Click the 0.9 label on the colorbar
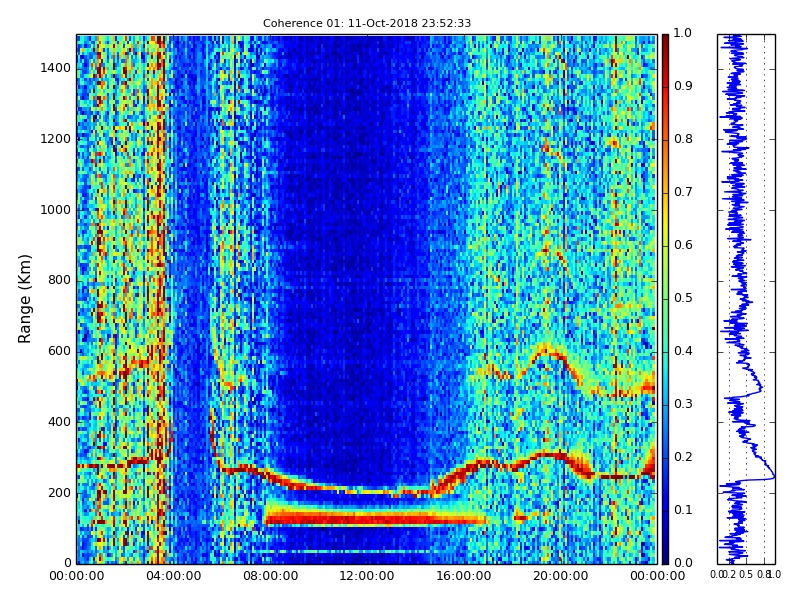 [683, 86]
